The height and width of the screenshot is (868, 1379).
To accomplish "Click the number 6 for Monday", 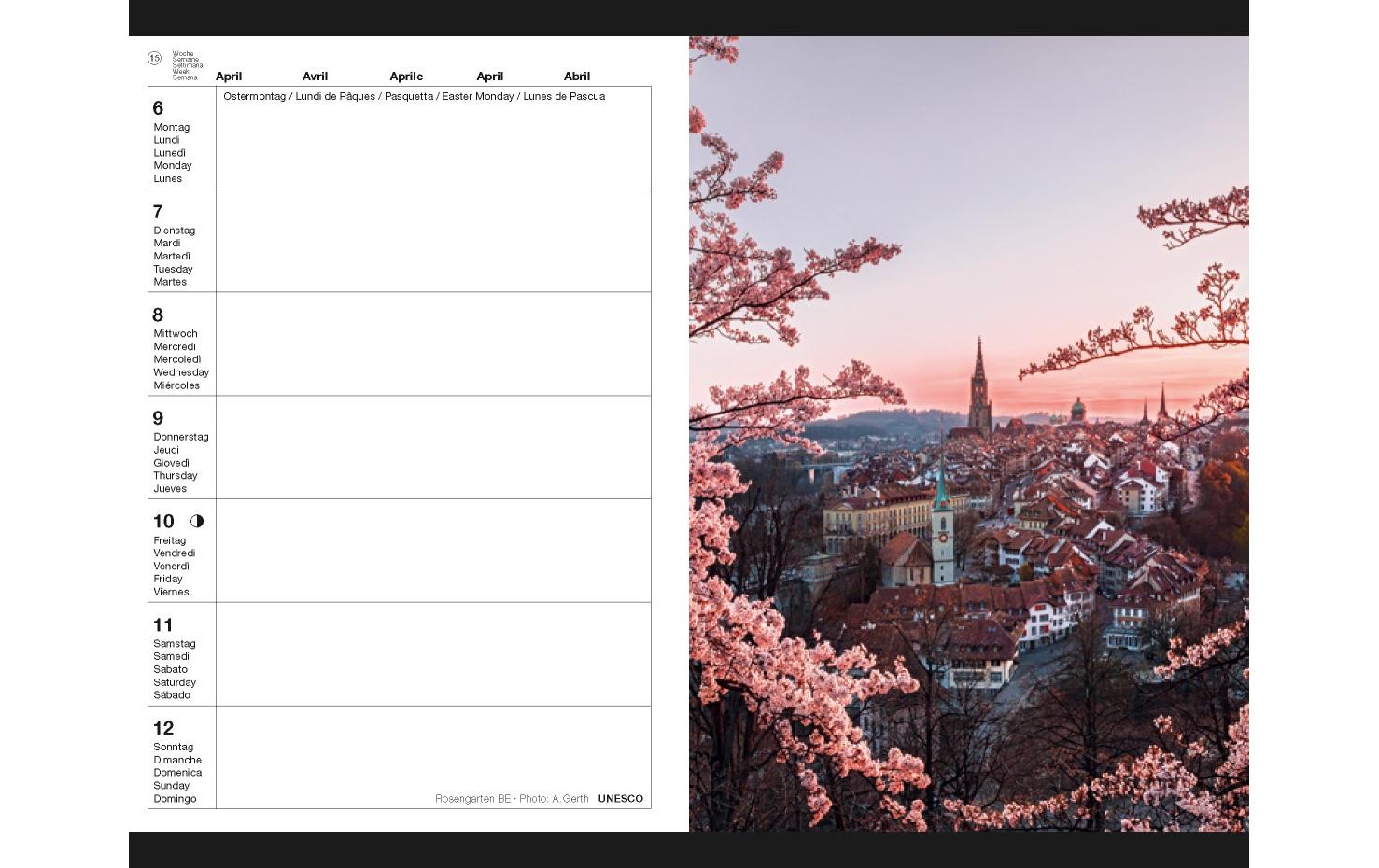I will click(159, 109).
